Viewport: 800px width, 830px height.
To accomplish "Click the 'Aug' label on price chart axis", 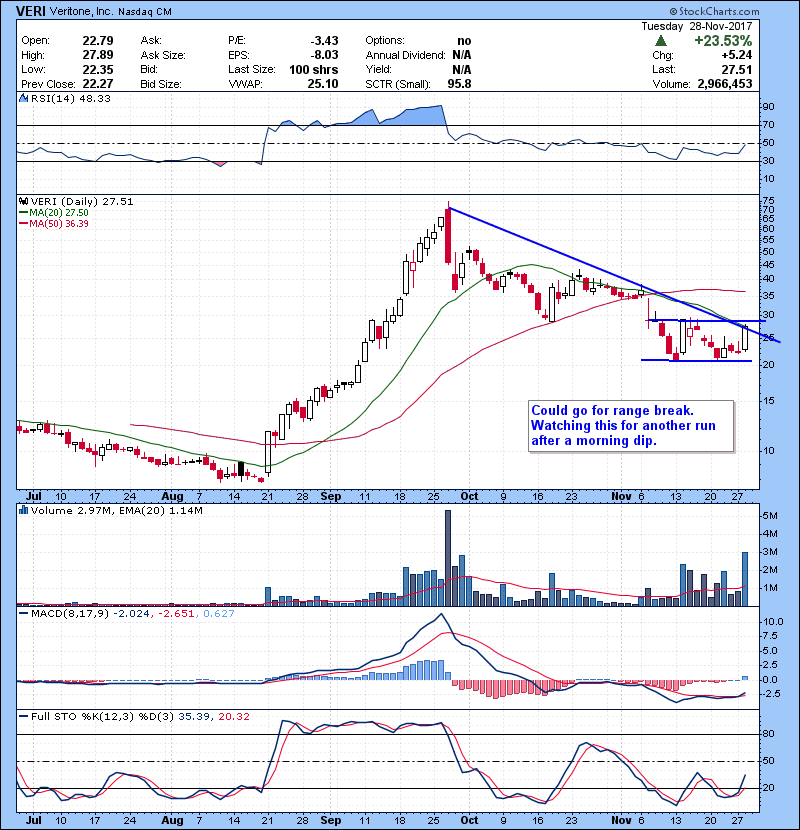I will coord(173,497).
